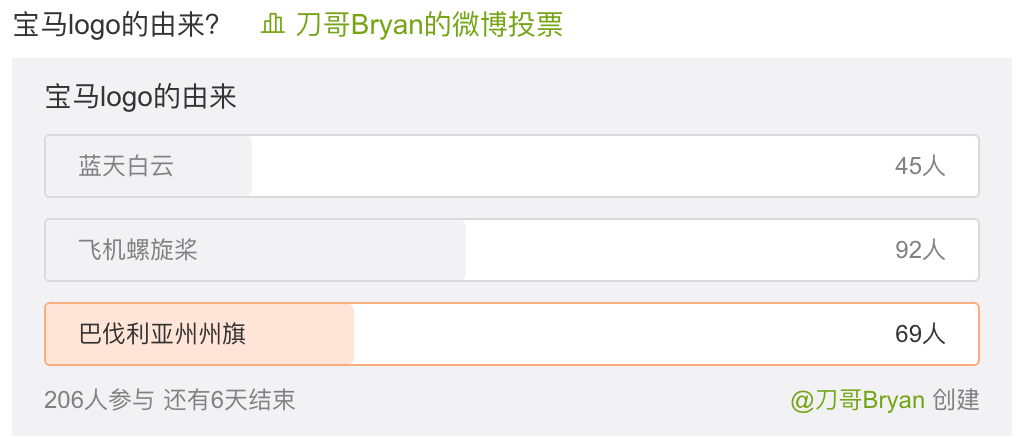Click the 45人 vote count
The height and width of the screenshot is (438, 1026).
pos(920,166)
